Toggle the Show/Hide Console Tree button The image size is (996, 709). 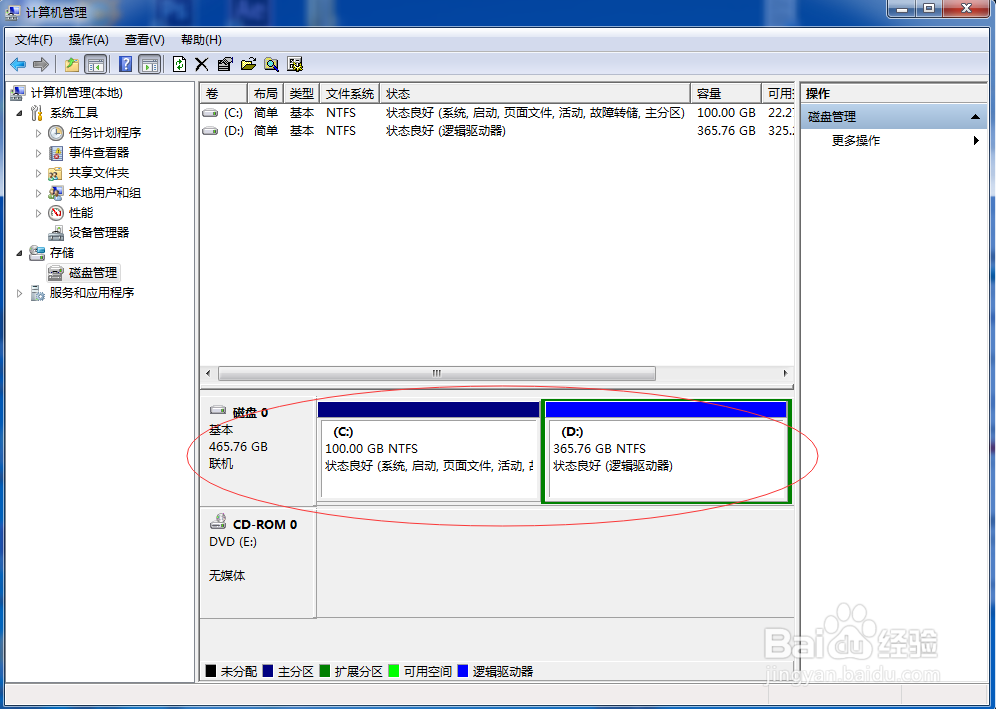pyautogui.click(x=95, y=64)
